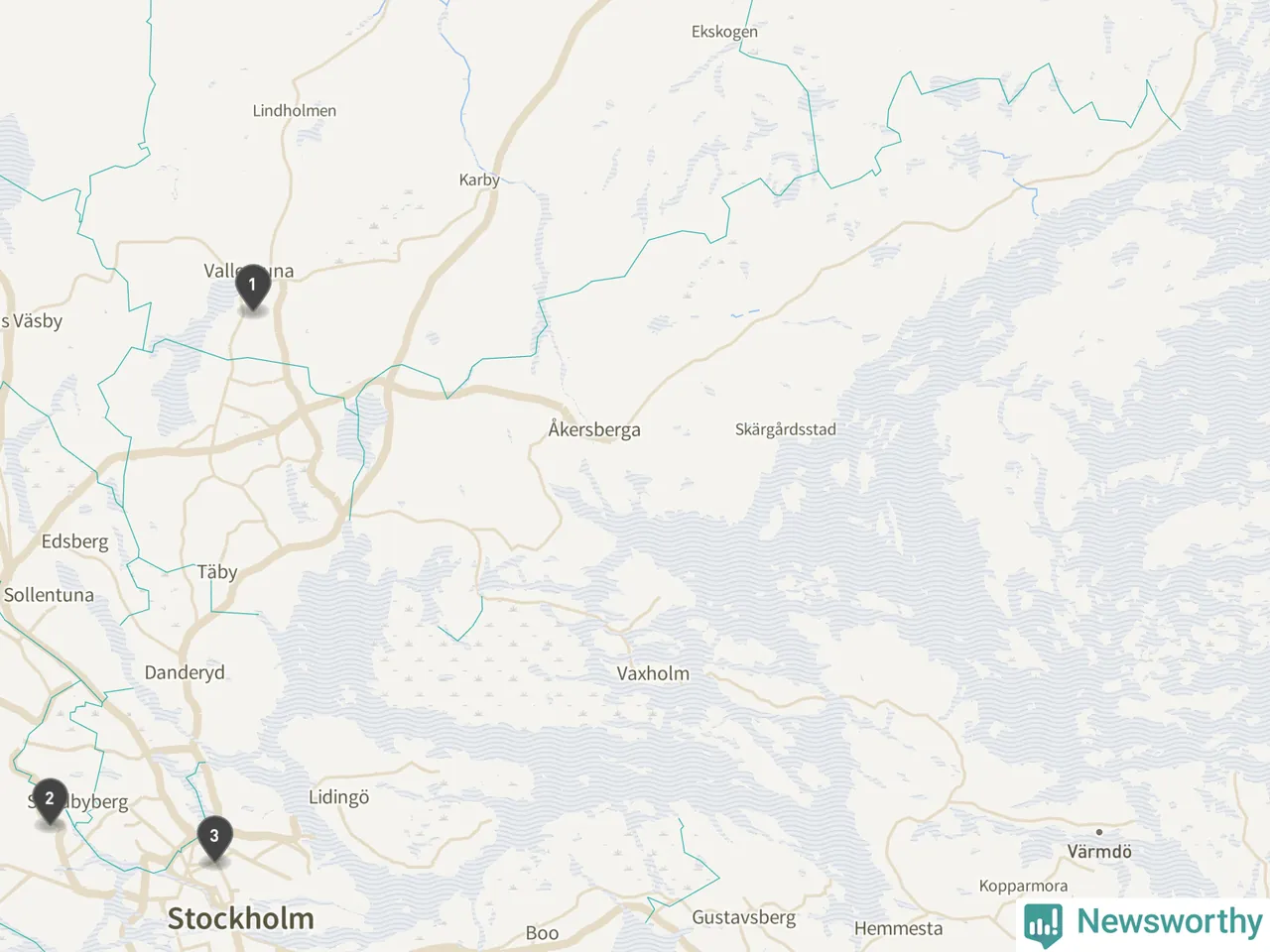The height and width of the screenshot is (952, 1270).
Task: Select the Karby place label
Action: click(479, 180)
